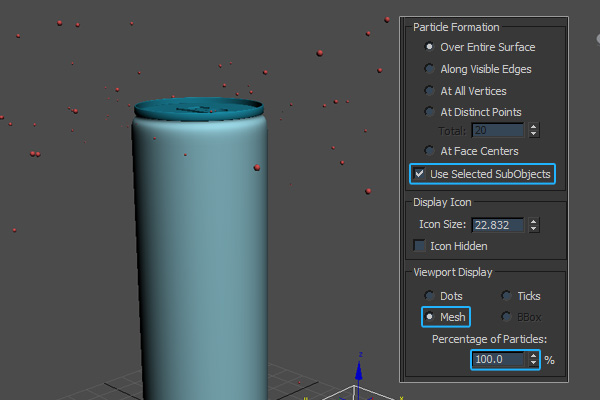Choose Along Visible Edges formation
Screen dimensions: 600x400
coord(430,69)
